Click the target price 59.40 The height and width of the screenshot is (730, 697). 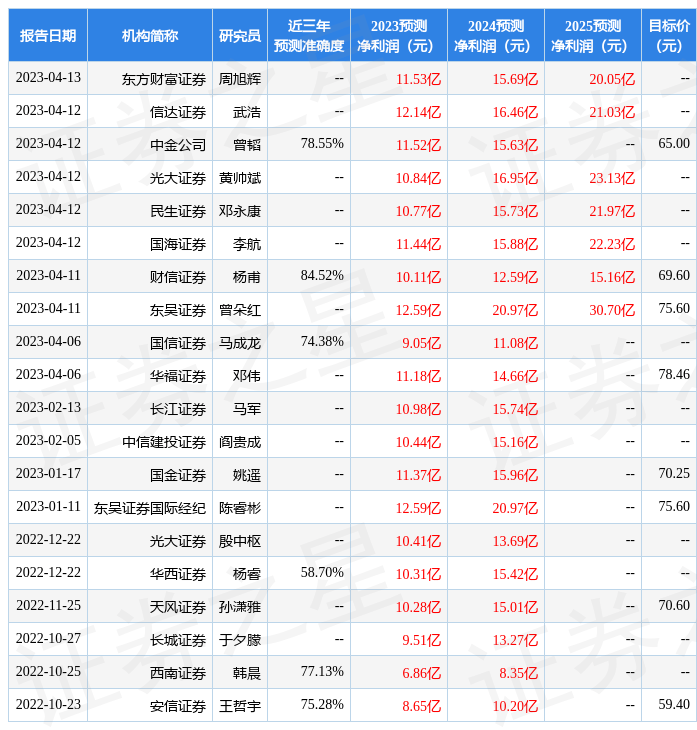pos(674,705)
